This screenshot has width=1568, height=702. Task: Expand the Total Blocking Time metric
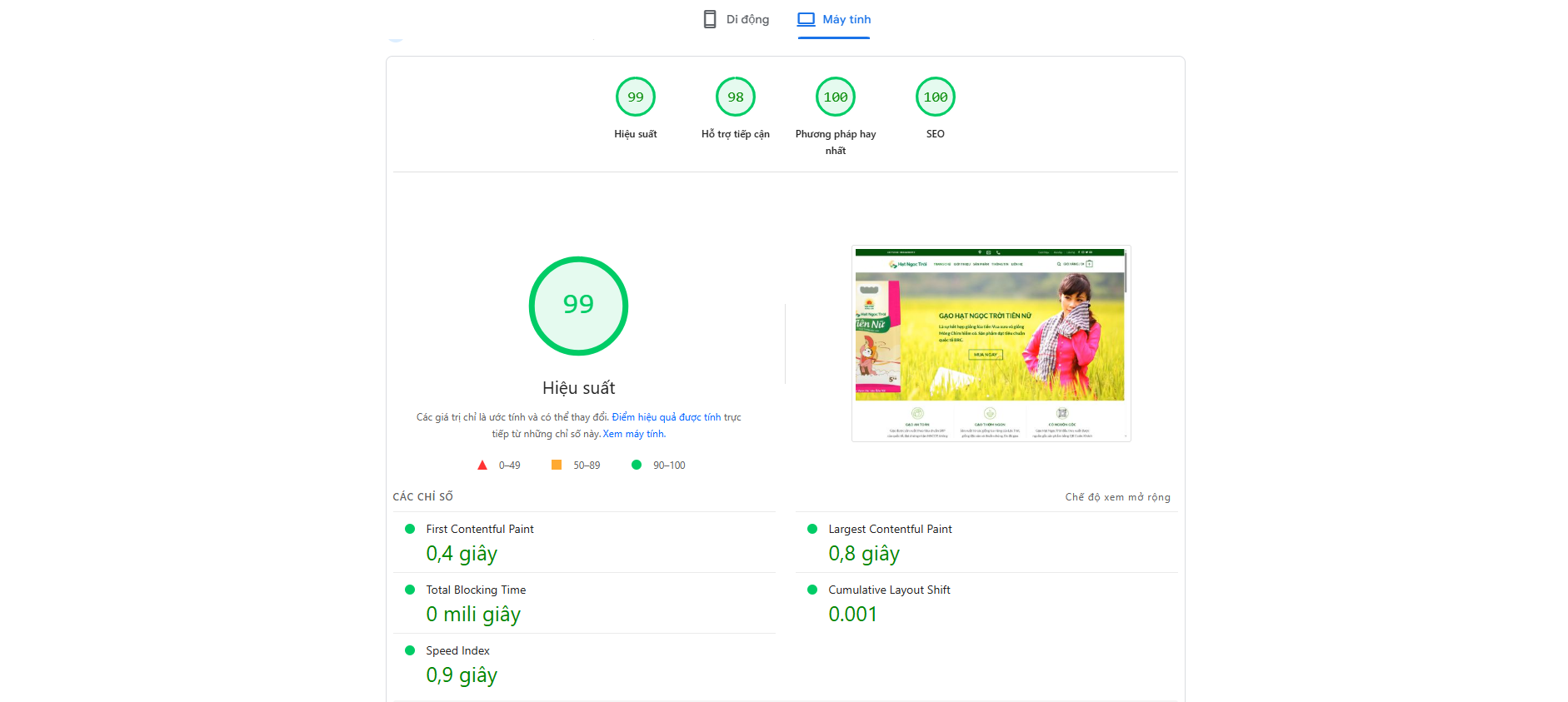pos(476,590)
